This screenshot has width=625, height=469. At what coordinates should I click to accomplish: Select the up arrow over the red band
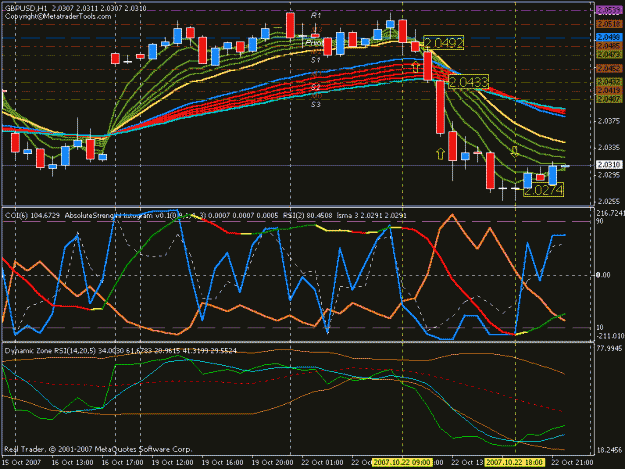(416, 66)
